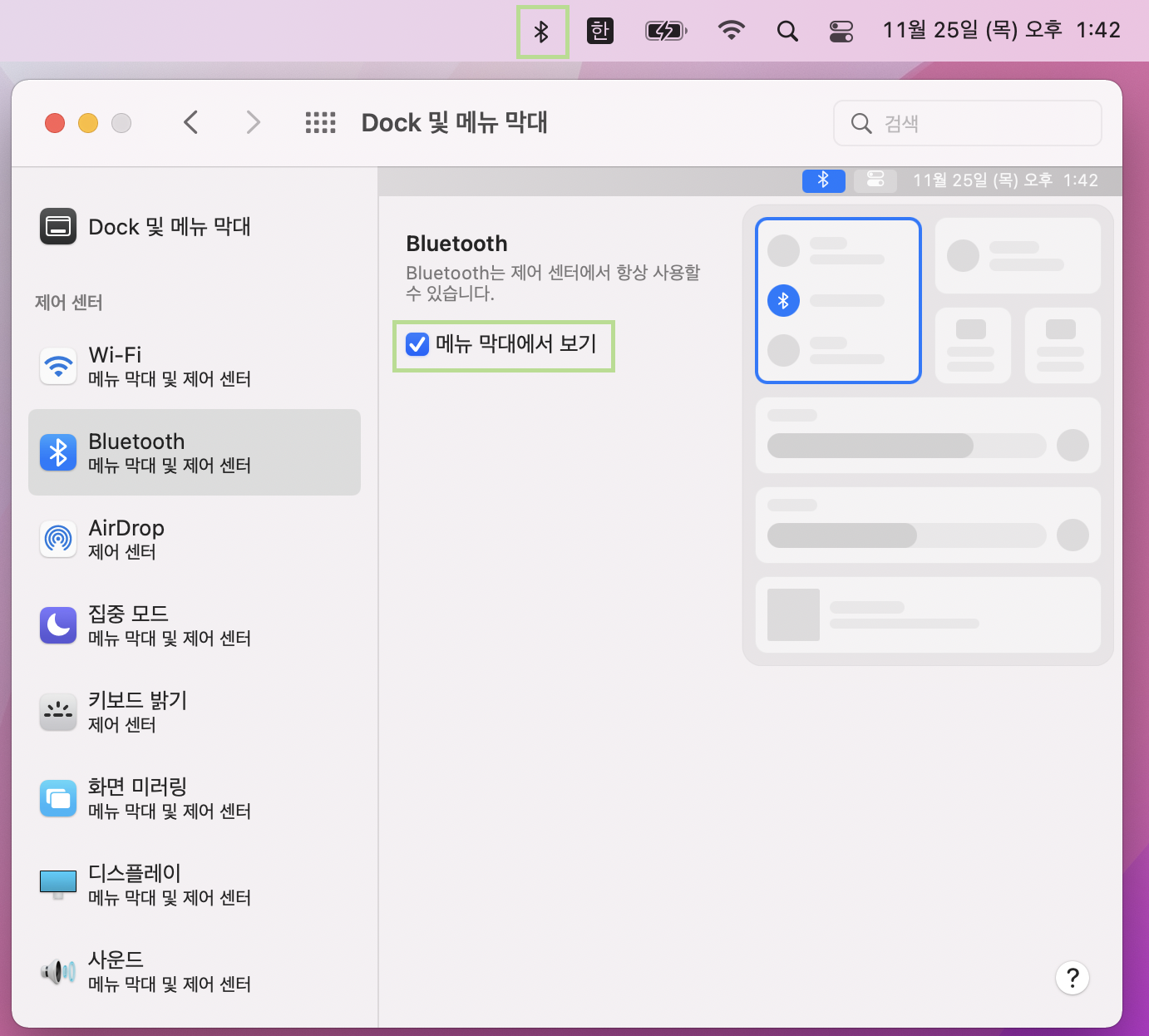The height and width of the screenshot is (1036, 1149).
Task: Open the Wi-Fi menu bar icon
Action: (731, 32)
